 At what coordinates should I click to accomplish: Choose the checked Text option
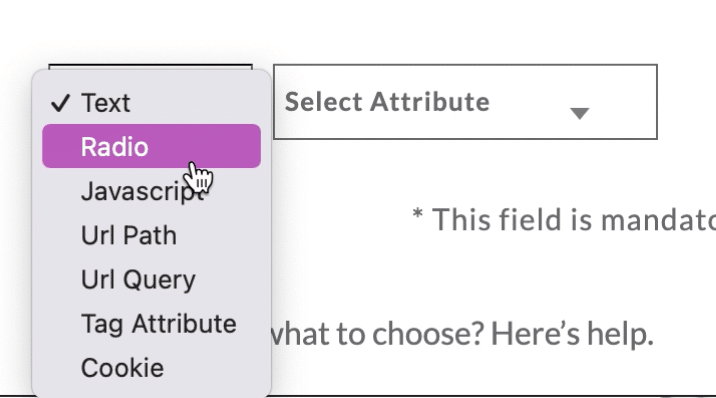click(151, 103)
